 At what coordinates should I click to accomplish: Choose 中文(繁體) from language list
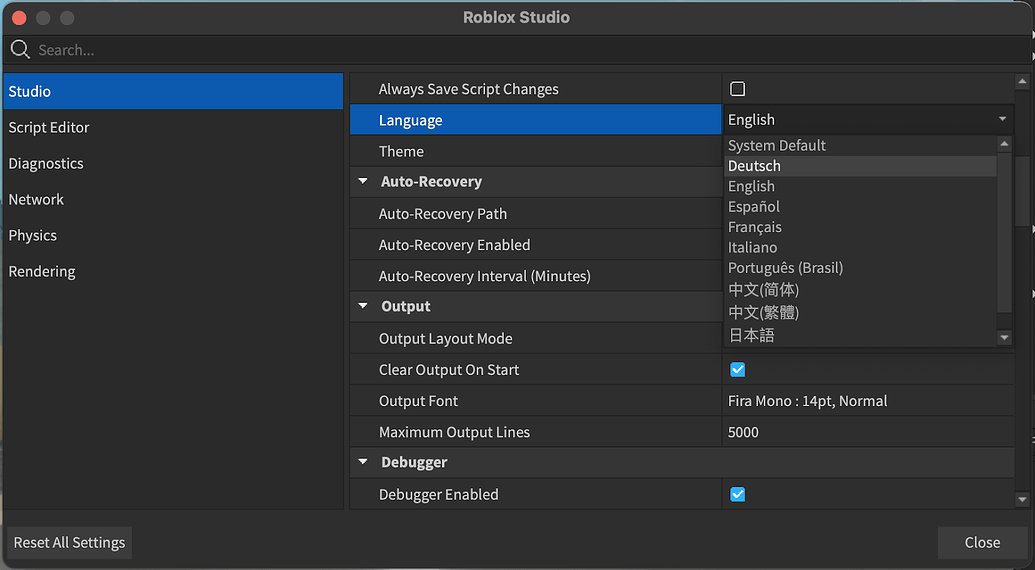860,312
